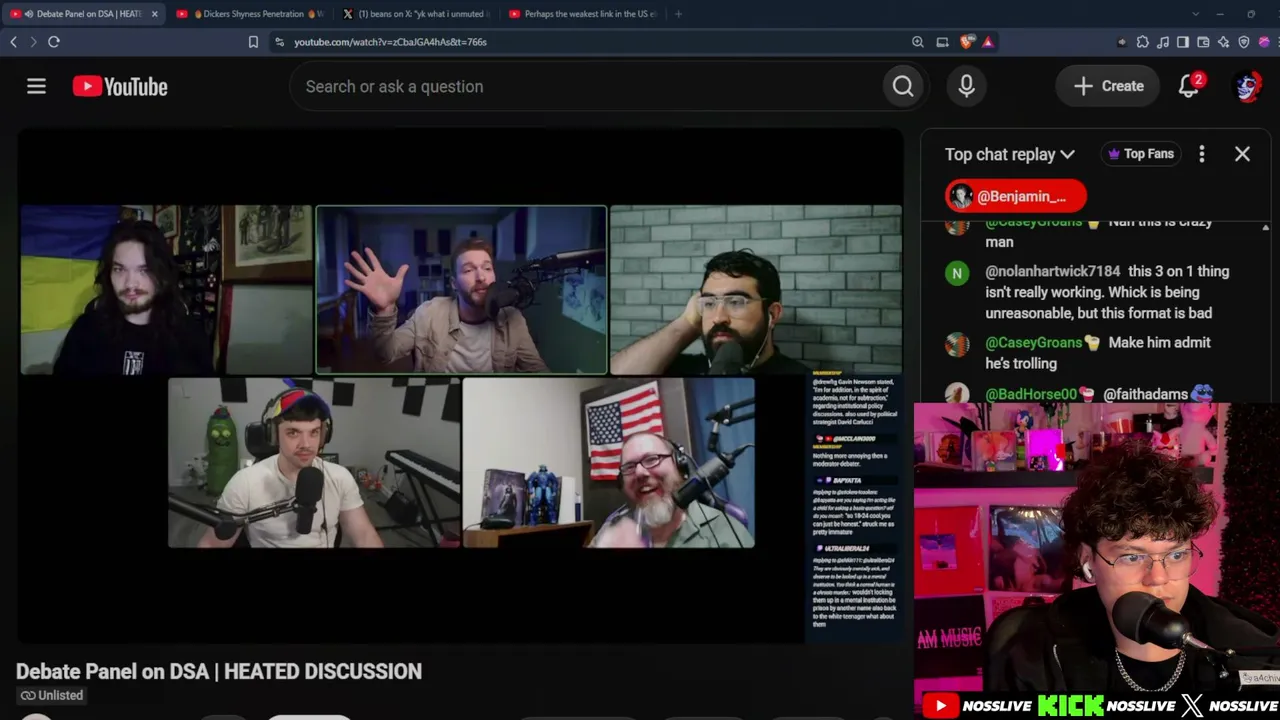
Task: Click the search magnifier button
Action: [x=903, y=87]
